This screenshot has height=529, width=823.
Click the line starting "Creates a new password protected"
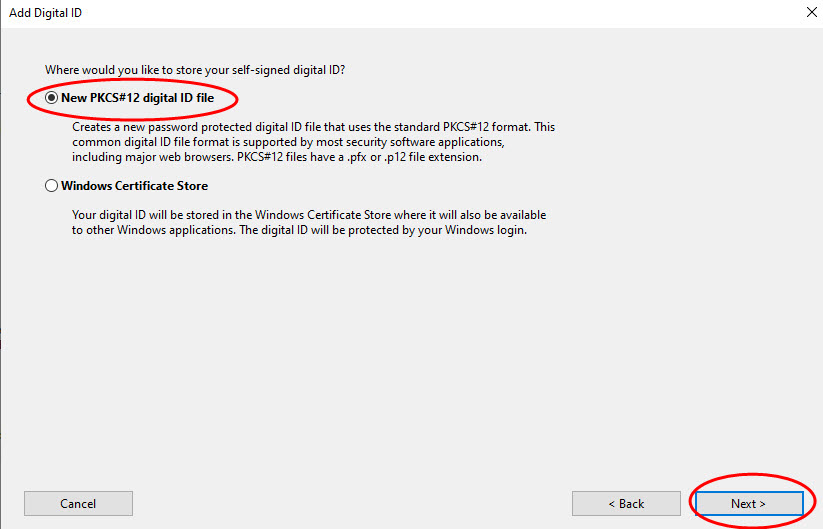313,127
